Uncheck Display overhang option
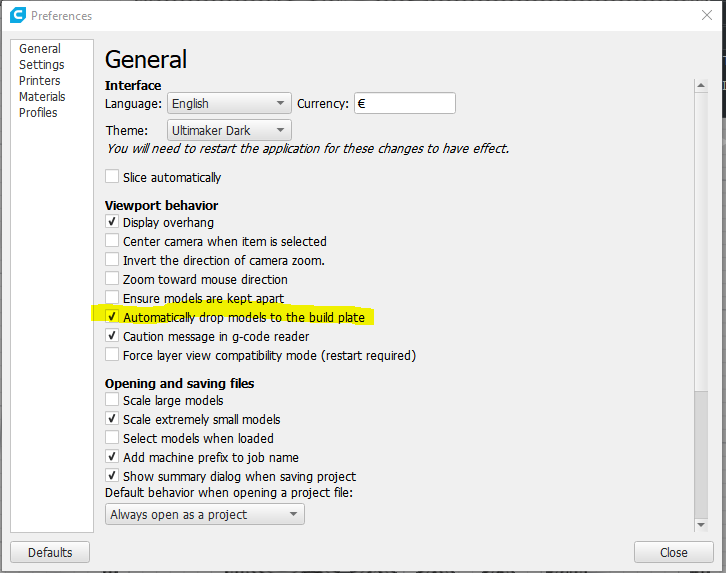This screenshot has width=726, height=573. 112,221
